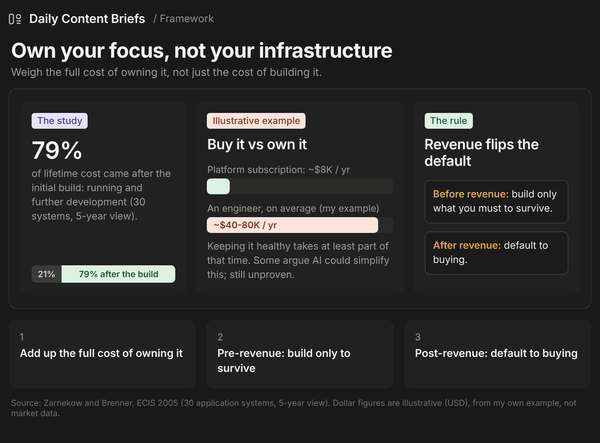Click the headline Own your focus
The width and height of the screenshot is (600, 443).
point(202,50)
